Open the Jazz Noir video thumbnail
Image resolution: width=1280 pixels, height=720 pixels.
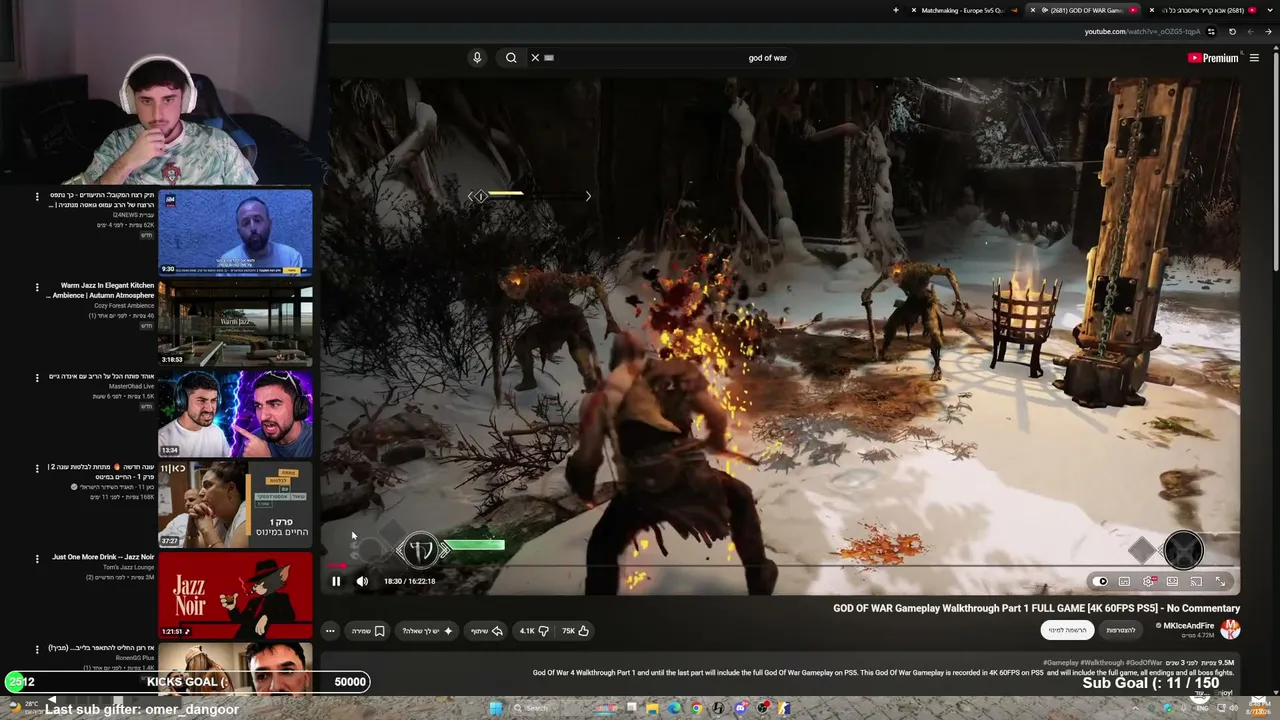point(235,595)
